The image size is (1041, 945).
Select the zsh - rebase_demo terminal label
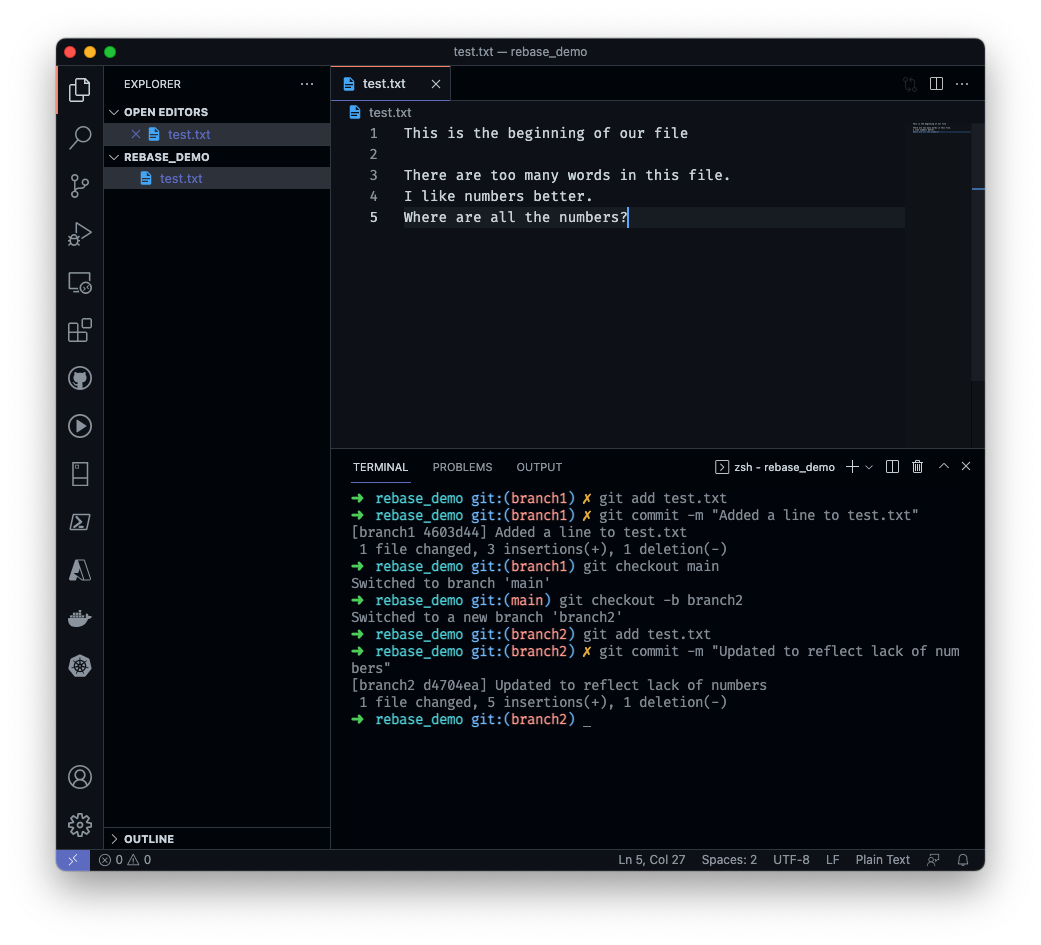[x=775, y=467]
